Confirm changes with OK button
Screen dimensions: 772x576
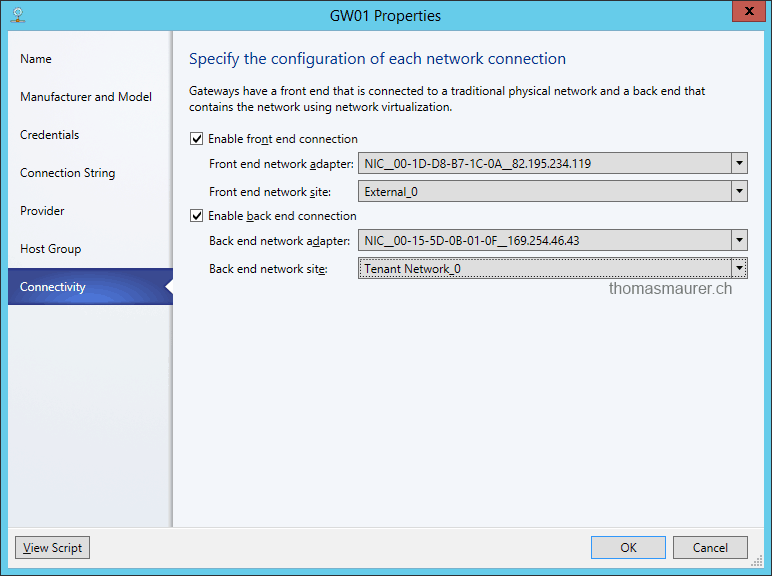[x=628, y=548]
